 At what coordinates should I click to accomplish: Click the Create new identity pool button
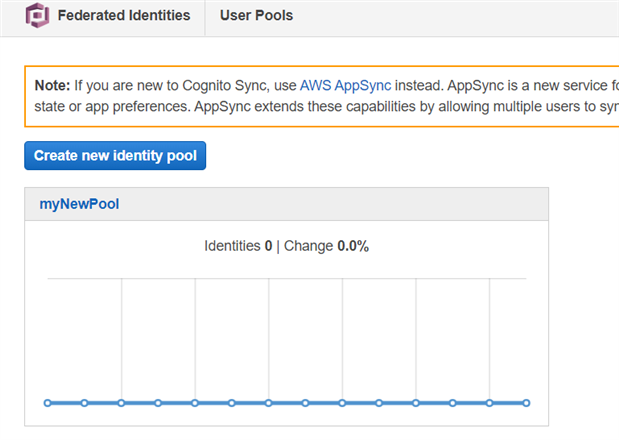click(x=115, y=156)
